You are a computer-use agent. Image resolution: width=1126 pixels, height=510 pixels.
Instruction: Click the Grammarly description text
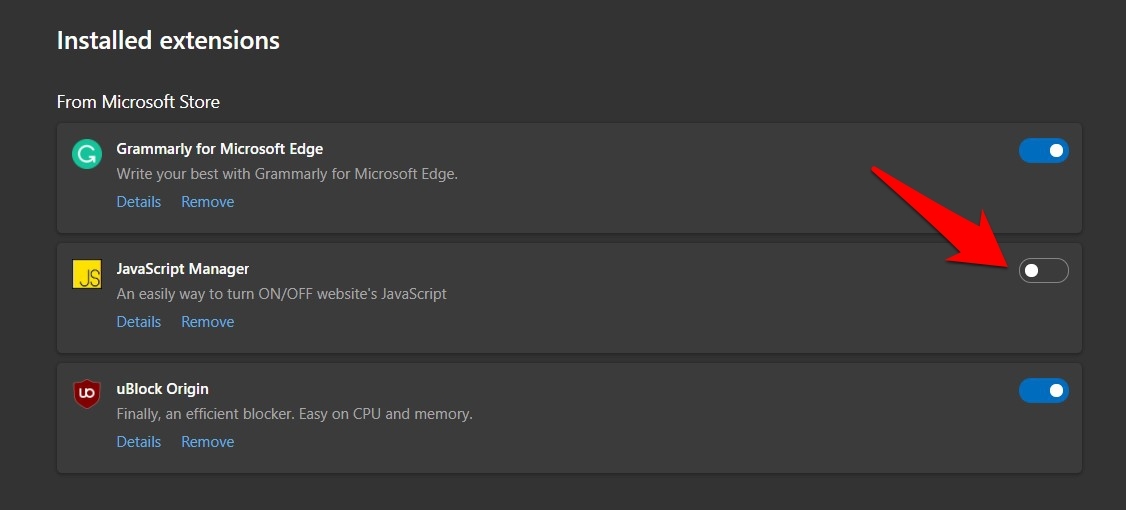286,174
